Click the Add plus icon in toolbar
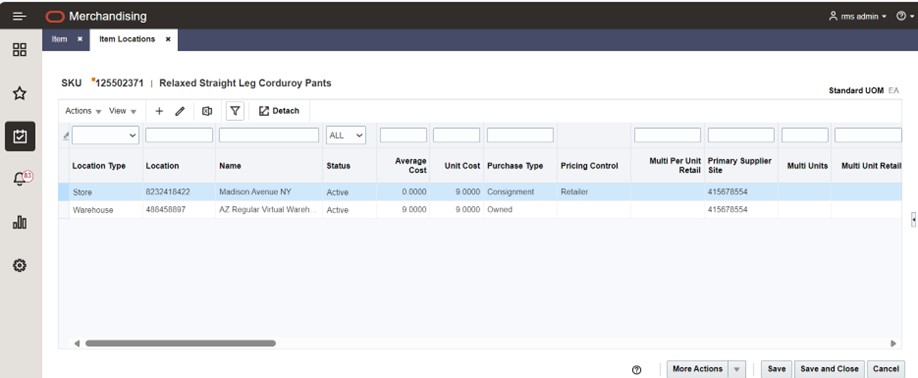The height and width of the screenshot is (378, 918). pos(159,111)
